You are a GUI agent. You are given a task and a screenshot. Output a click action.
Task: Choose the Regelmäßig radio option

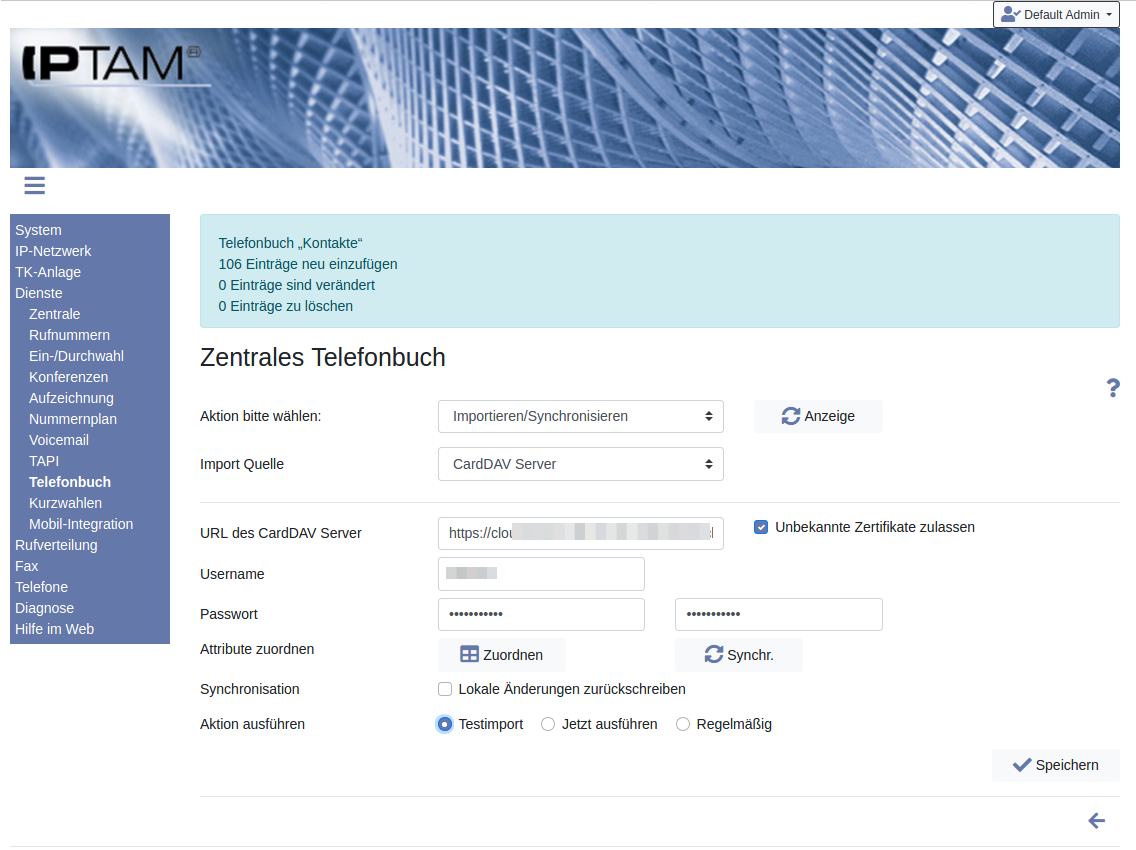[x=683, y=724]
